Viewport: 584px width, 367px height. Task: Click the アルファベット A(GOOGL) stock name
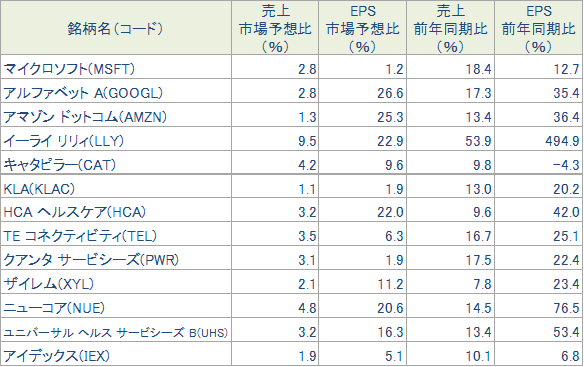(x=83, y=93)
